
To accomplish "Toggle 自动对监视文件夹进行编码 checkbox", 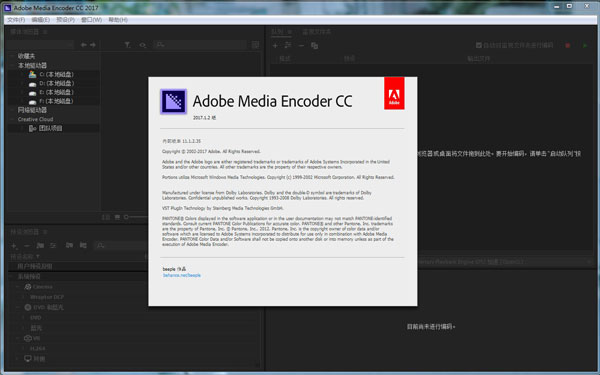I will pyautogui.click(x=478, y=45).
